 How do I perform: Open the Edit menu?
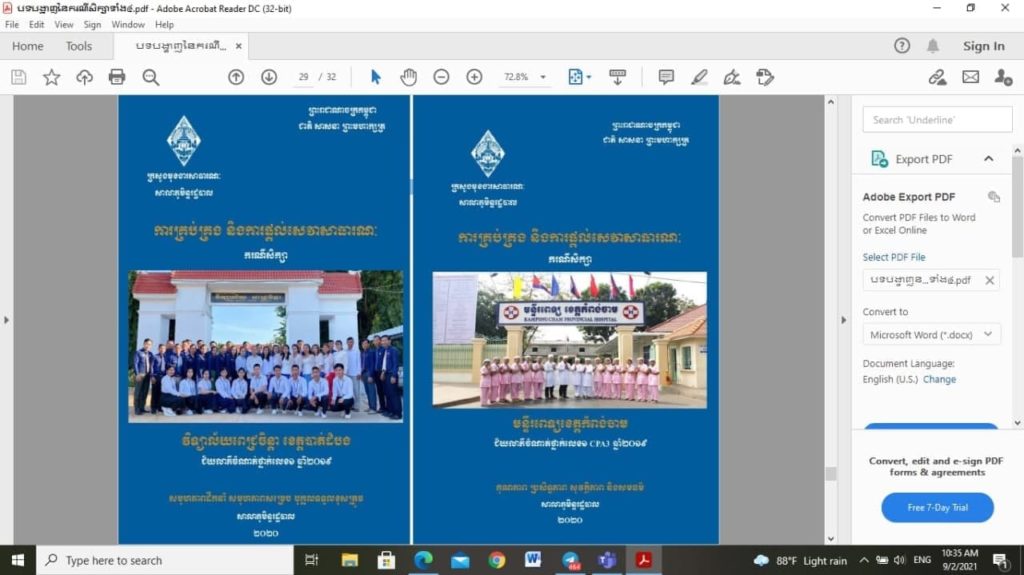click(37, 24)
